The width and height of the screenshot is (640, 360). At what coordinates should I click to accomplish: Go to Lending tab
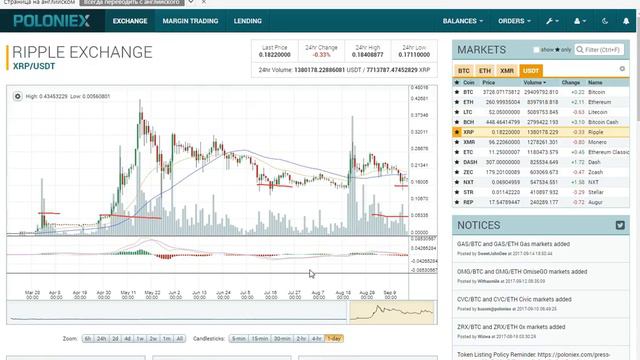[247, 21]
